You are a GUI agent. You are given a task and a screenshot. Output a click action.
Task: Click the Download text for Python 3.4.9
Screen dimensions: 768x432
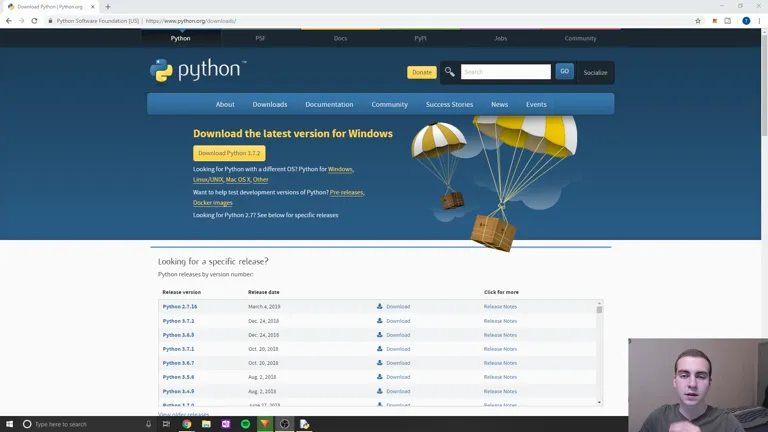point(398,391)
